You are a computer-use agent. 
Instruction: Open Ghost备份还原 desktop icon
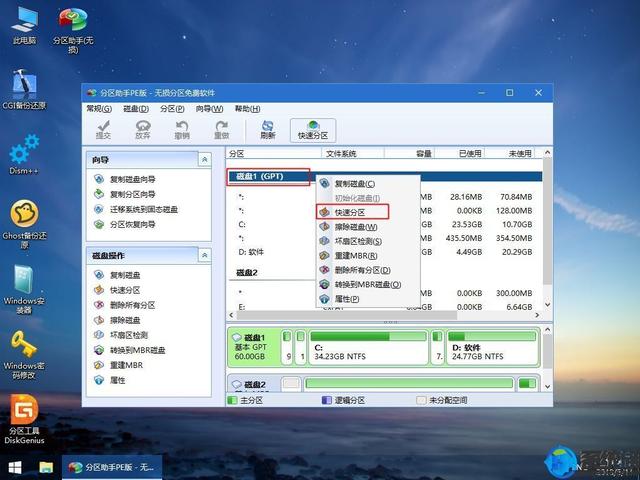click(x=24, y=224)
